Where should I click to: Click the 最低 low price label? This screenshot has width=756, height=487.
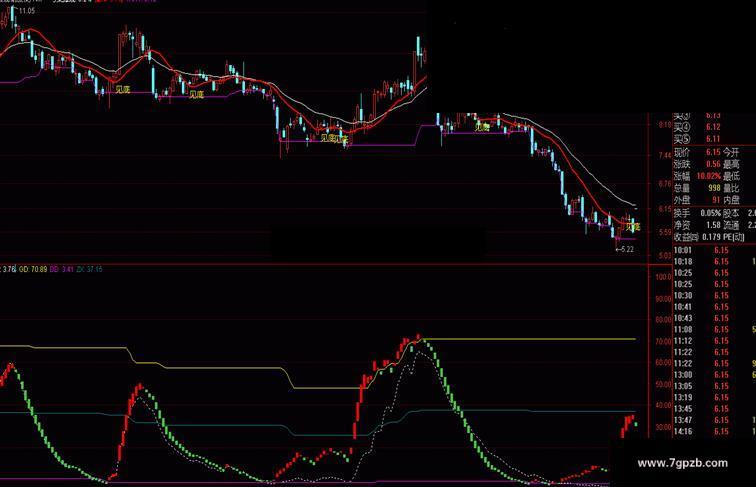coord(731,176)
